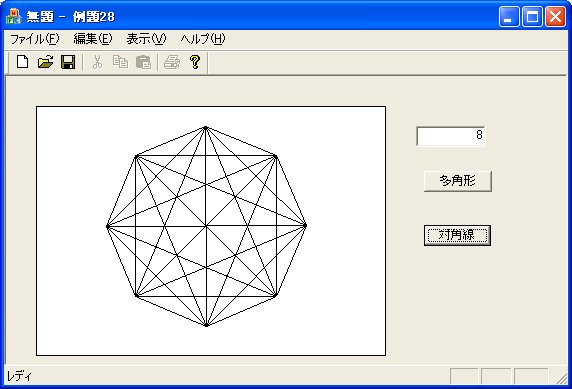Open the ヘルプ(H) menu
Screen dimensions: 572x389
[203, 39]
